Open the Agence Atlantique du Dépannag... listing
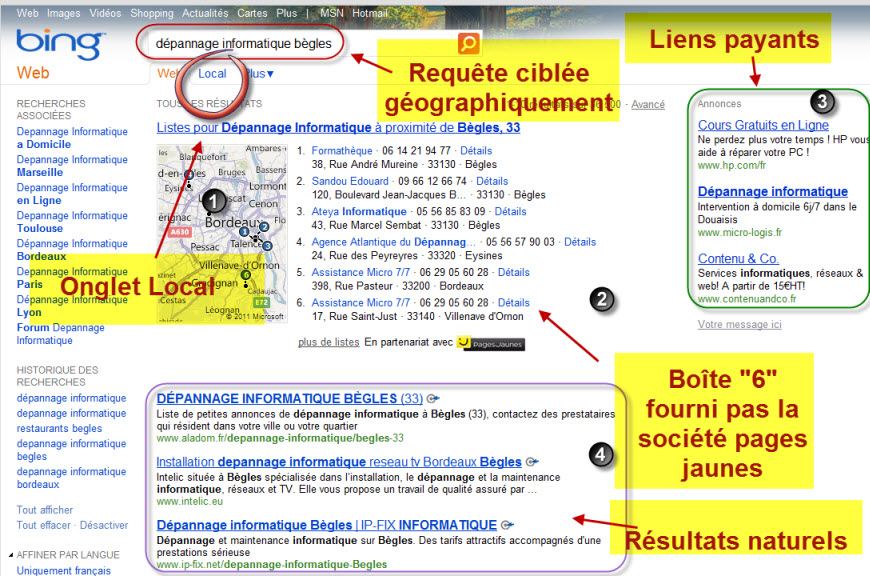870x576 pixels. click(x=393, y=242)
